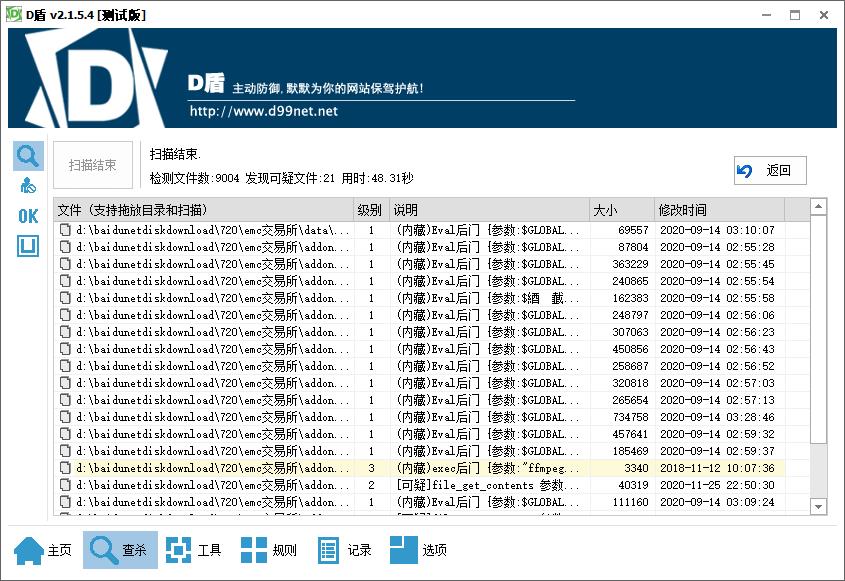Click file icon of row sized 457641
The image size is (845, 581).
tap(65, 434)
